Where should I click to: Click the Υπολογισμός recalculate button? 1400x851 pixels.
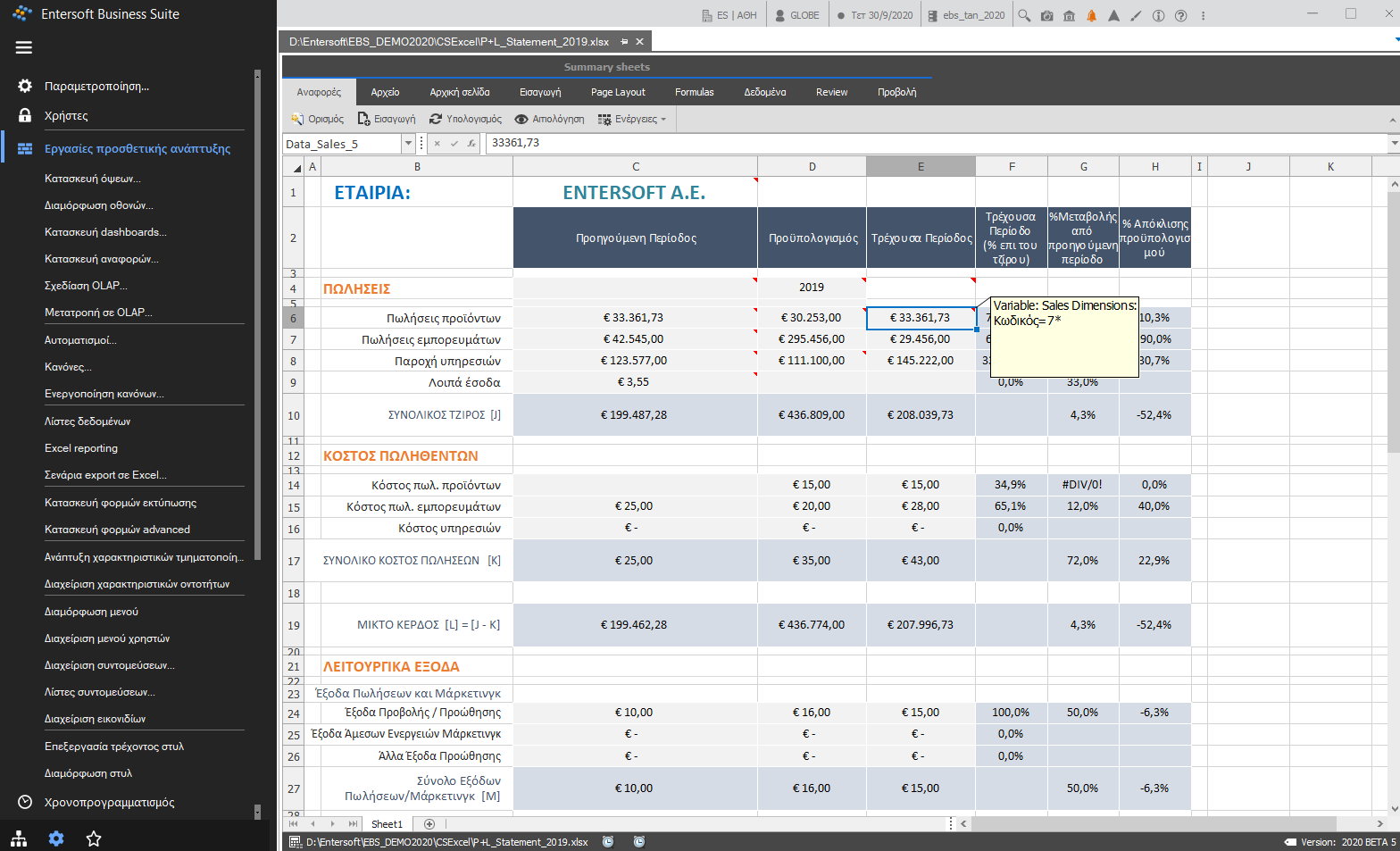coord(465,119)
